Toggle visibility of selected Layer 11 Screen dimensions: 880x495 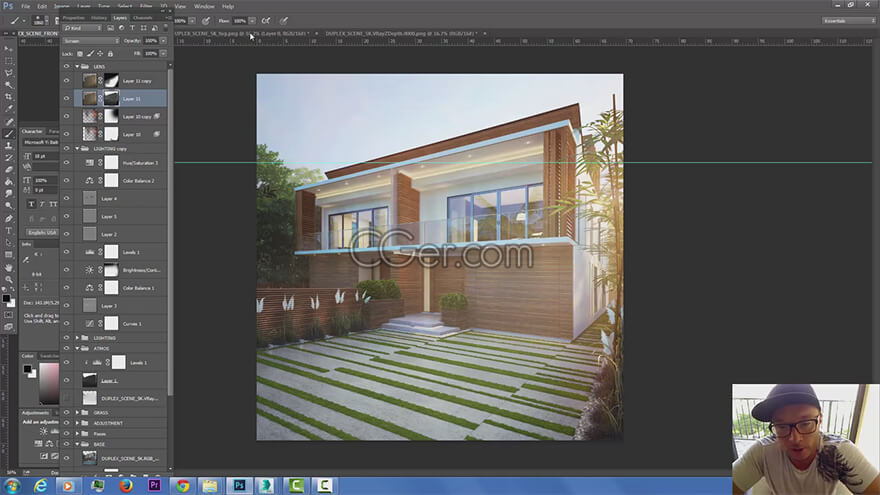click(66, 98)
